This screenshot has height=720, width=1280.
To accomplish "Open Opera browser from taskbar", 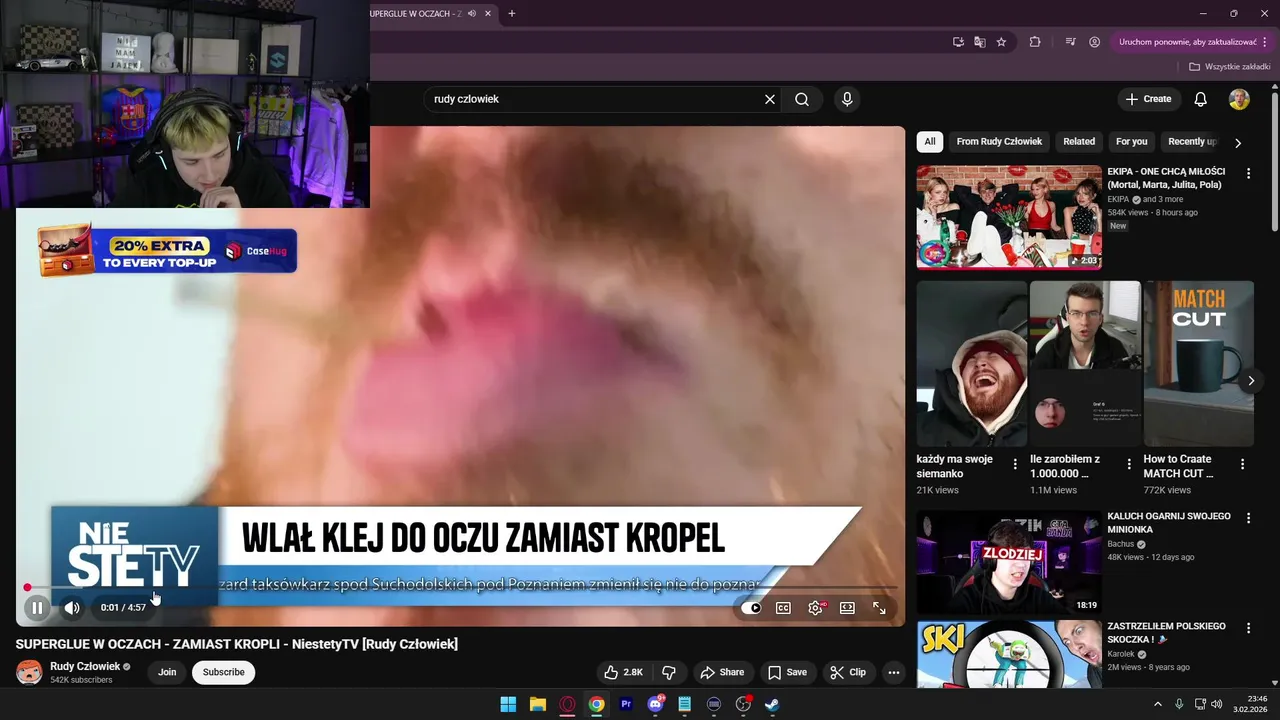I will pos(567,704).
